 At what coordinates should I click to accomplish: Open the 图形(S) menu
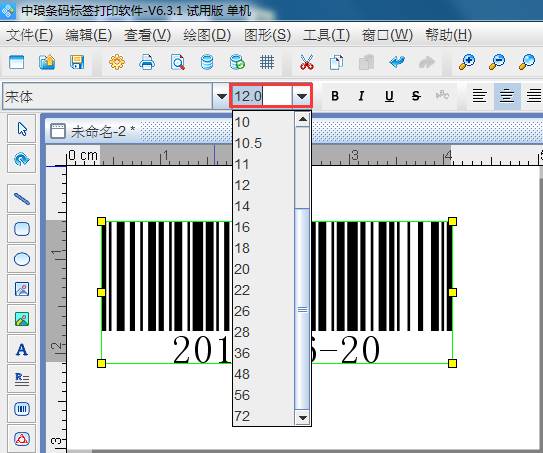[267, 35]
